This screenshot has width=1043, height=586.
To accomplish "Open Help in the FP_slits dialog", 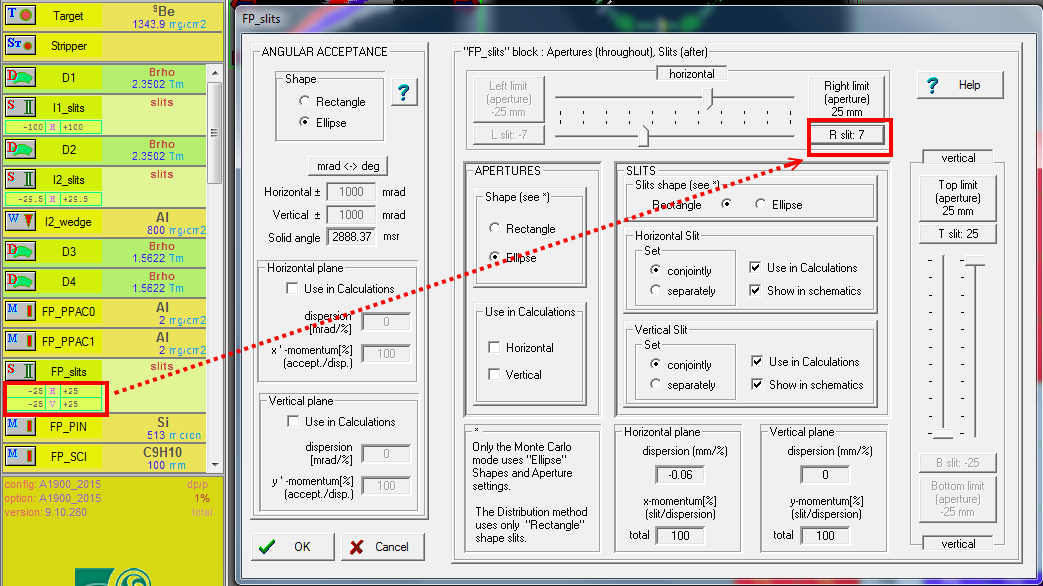I will click(x=959, y=86).
